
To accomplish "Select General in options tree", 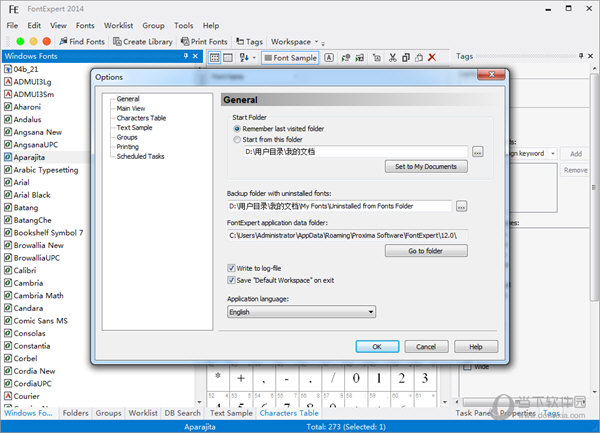I will pyautogui.click(x=128, y=99).
